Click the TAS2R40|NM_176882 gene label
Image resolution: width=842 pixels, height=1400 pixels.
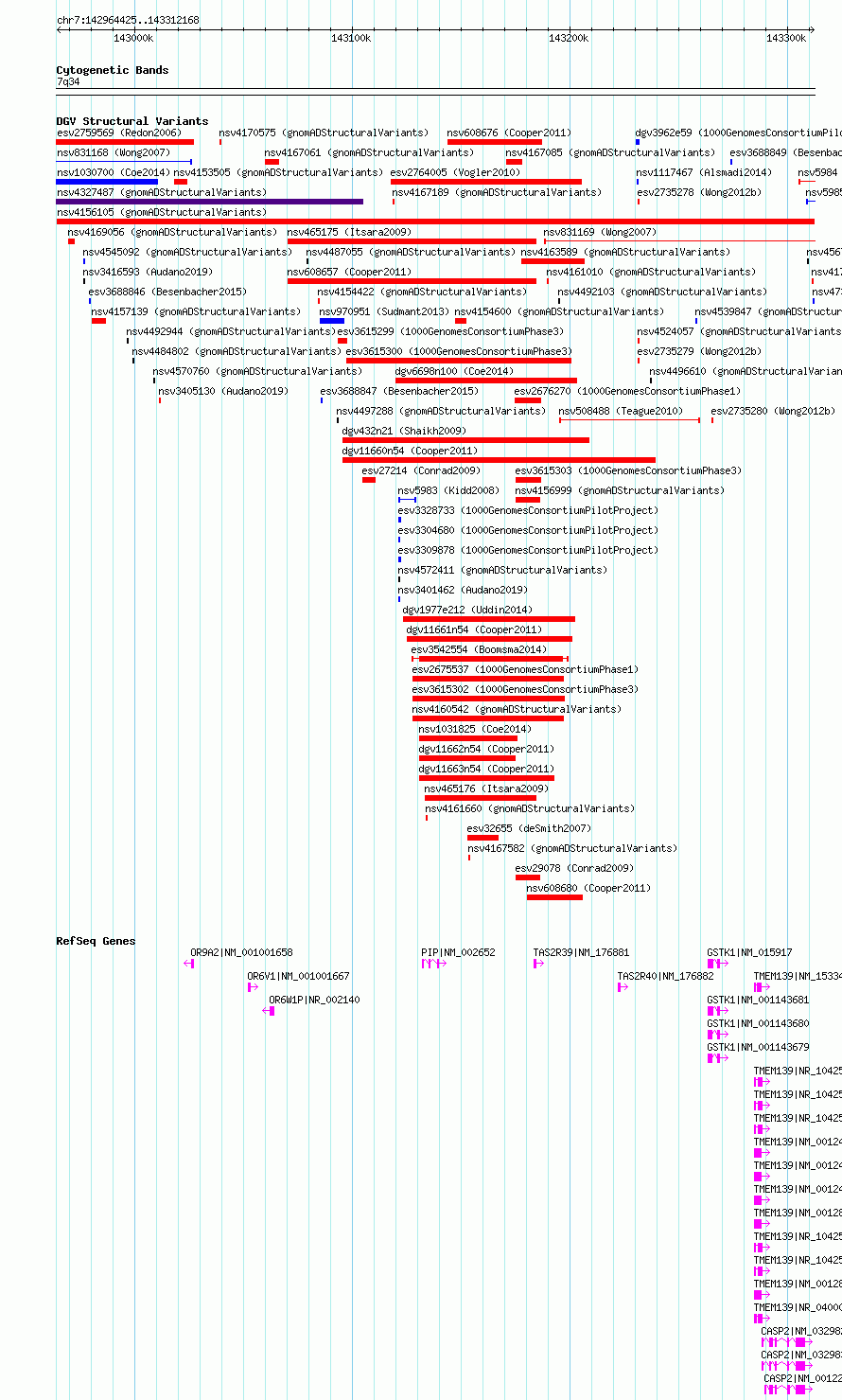[666, 977]
